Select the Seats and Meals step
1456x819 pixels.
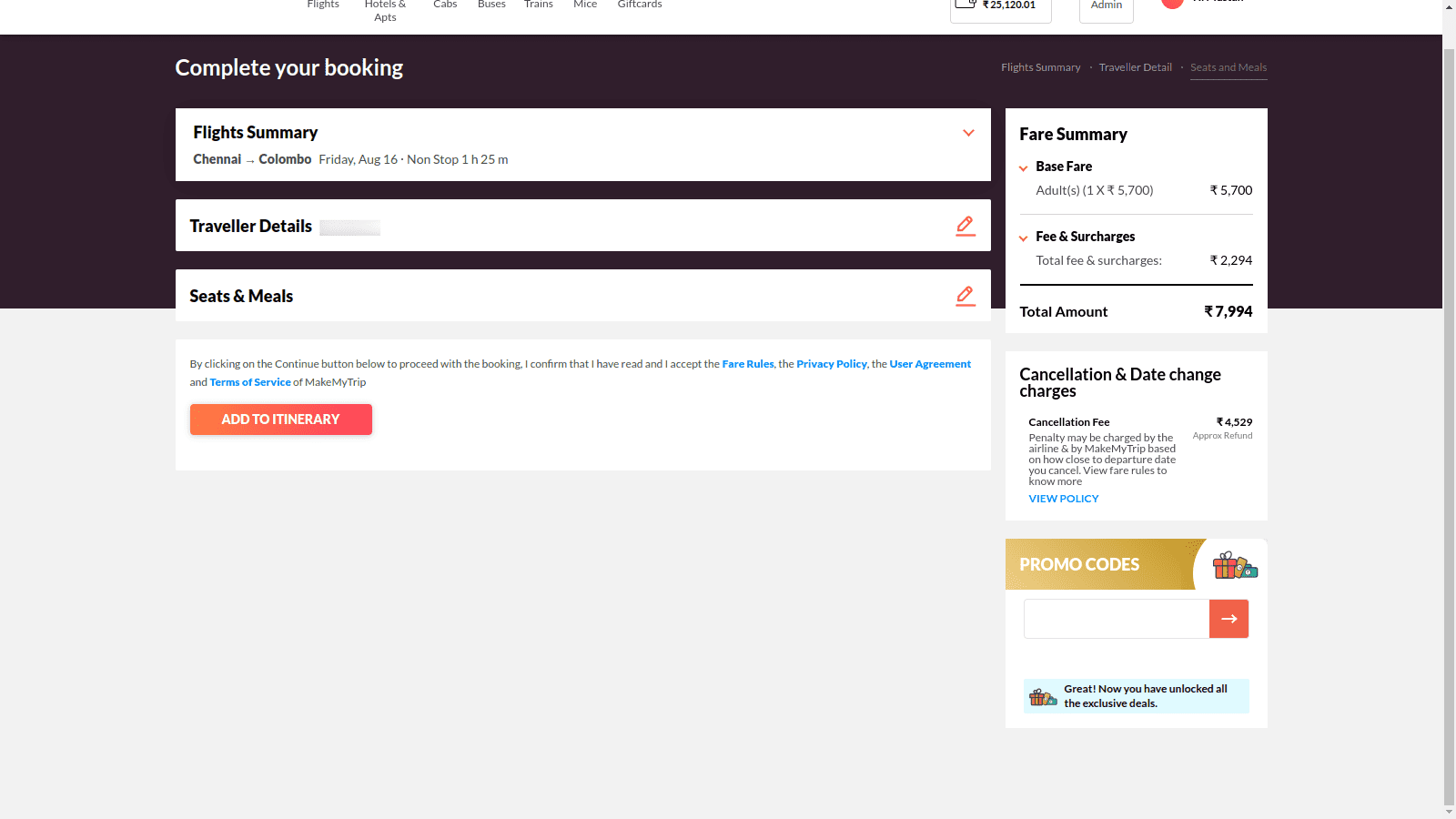pyautogui.click(x=1228, y=67)
